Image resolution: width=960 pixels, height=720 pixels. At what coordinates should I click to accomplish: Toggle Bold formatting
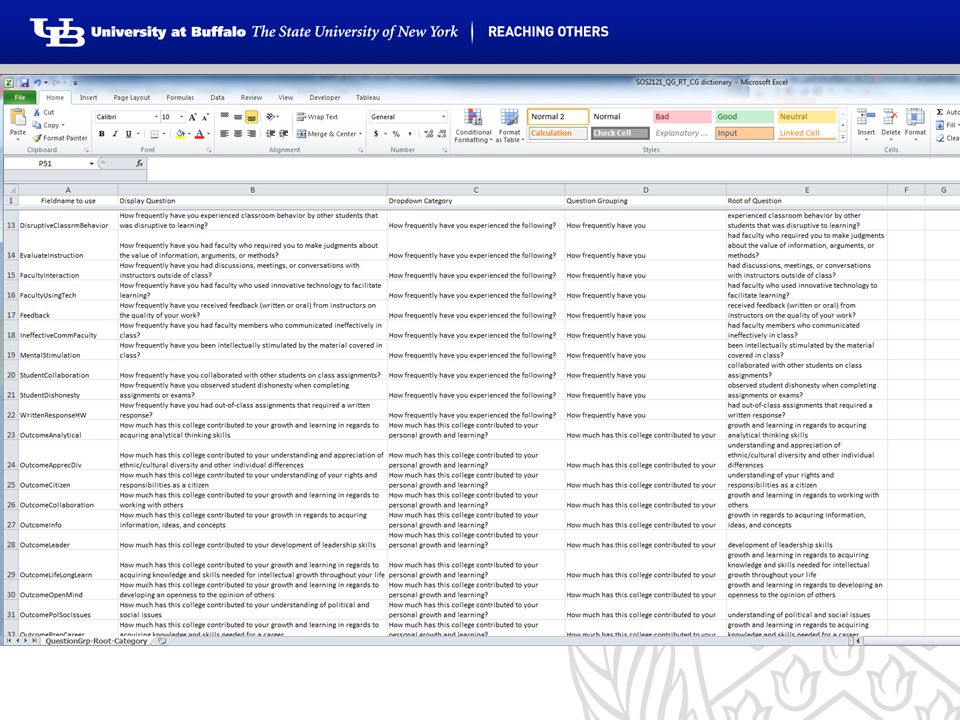(x=102, y=133)
